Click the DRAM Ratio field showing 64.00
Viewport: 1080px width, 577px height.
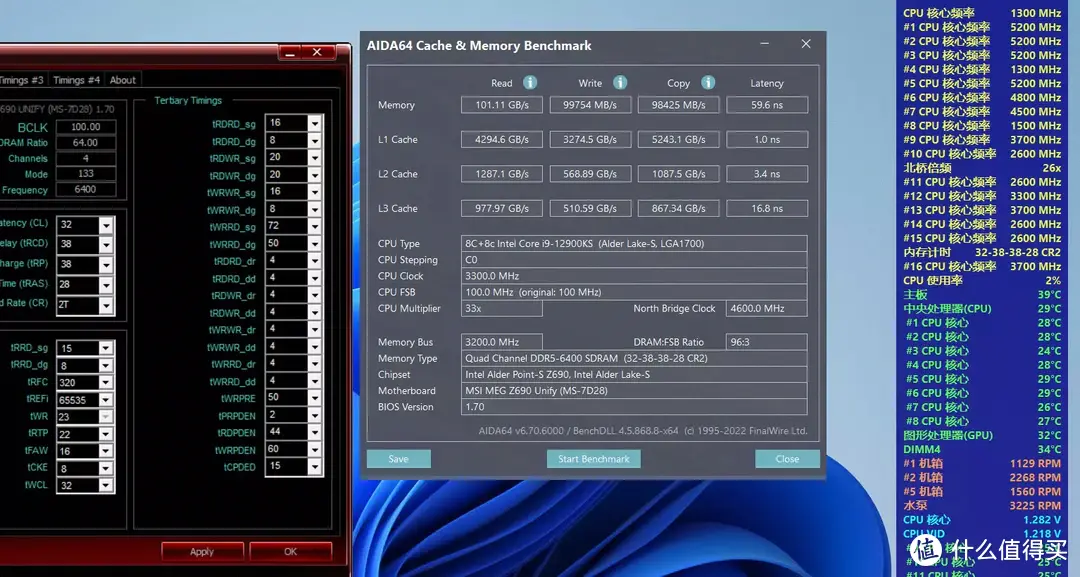point(85,143)
